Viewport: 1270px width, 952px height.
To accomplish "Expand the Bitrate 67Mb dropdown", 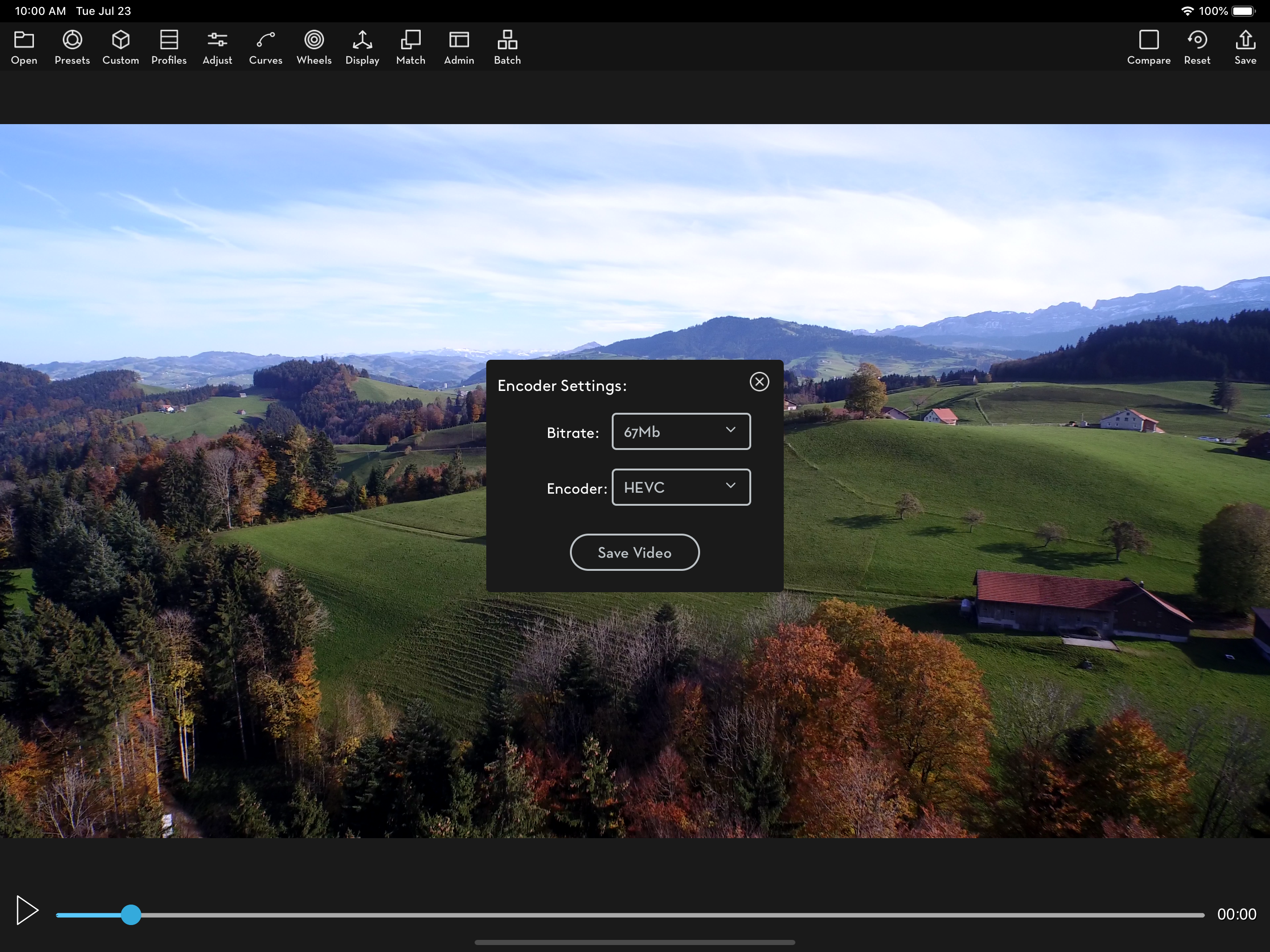I will pyautogui.click(x=681, y=431).
